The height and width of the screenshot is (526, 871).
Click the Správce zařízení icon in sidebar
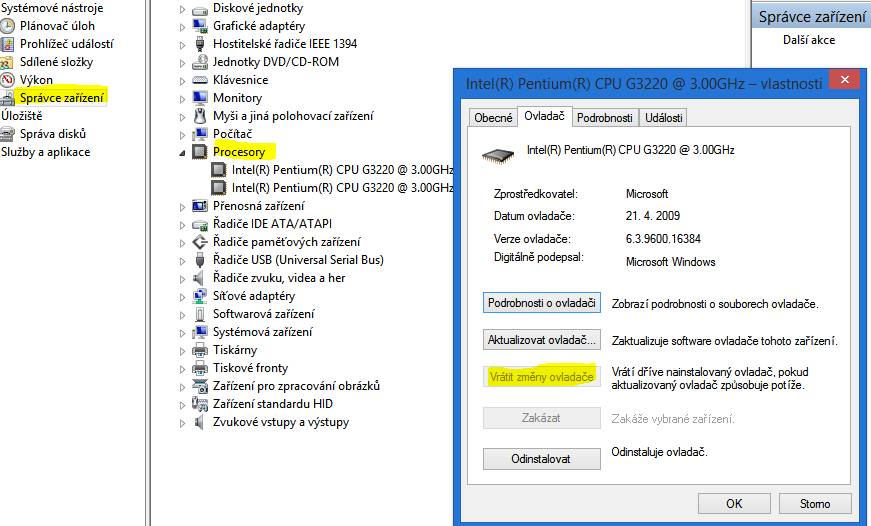8,98
